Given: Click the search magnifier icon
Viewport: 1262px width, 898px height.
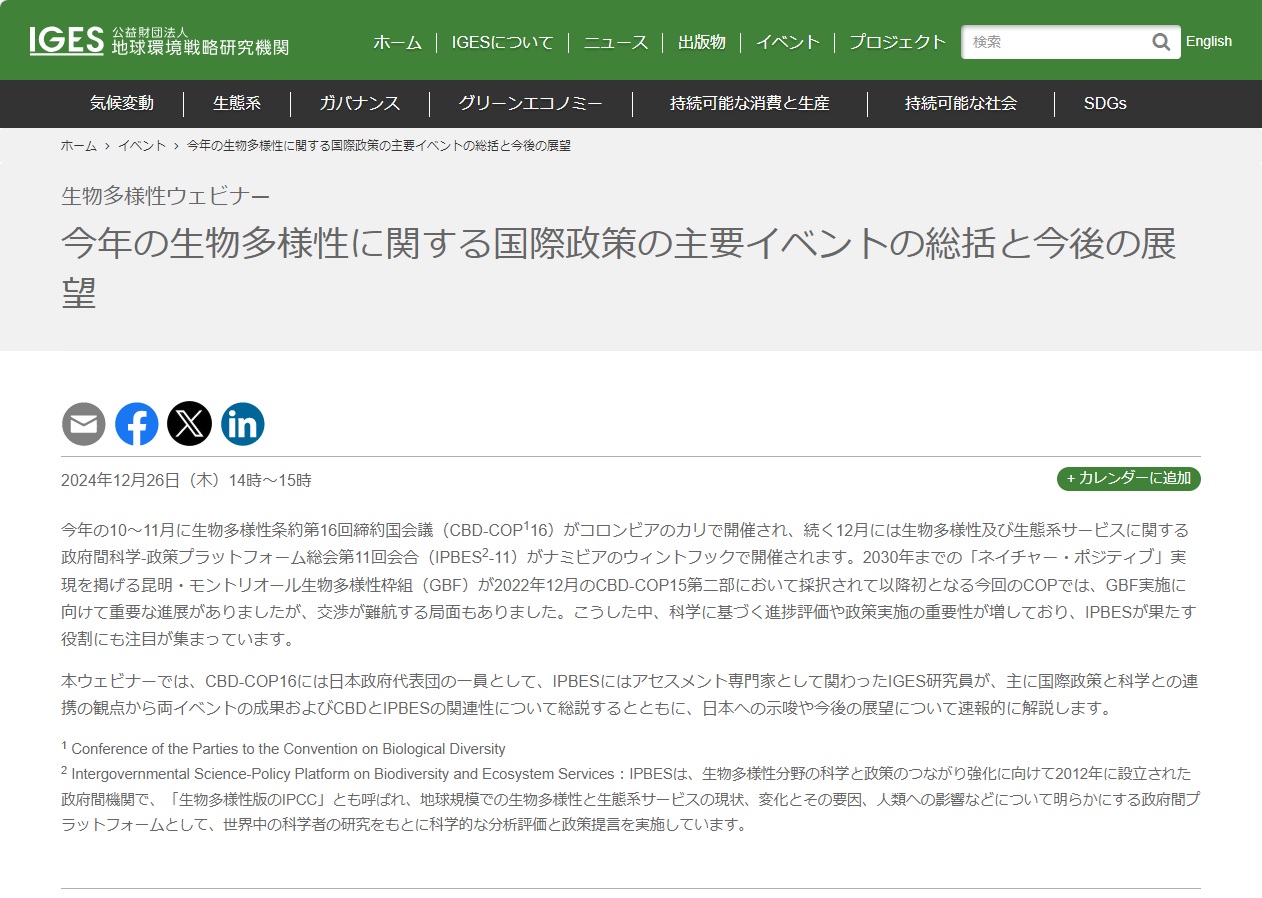Looking at the screenshot, I should point(1160,42).
